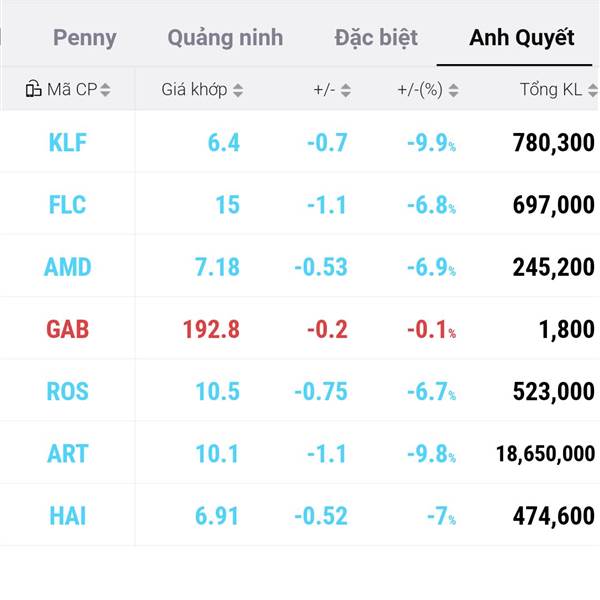Open KLF stock details
The width and height of the screenshot is (600, 600).
(x=68, y=142)
